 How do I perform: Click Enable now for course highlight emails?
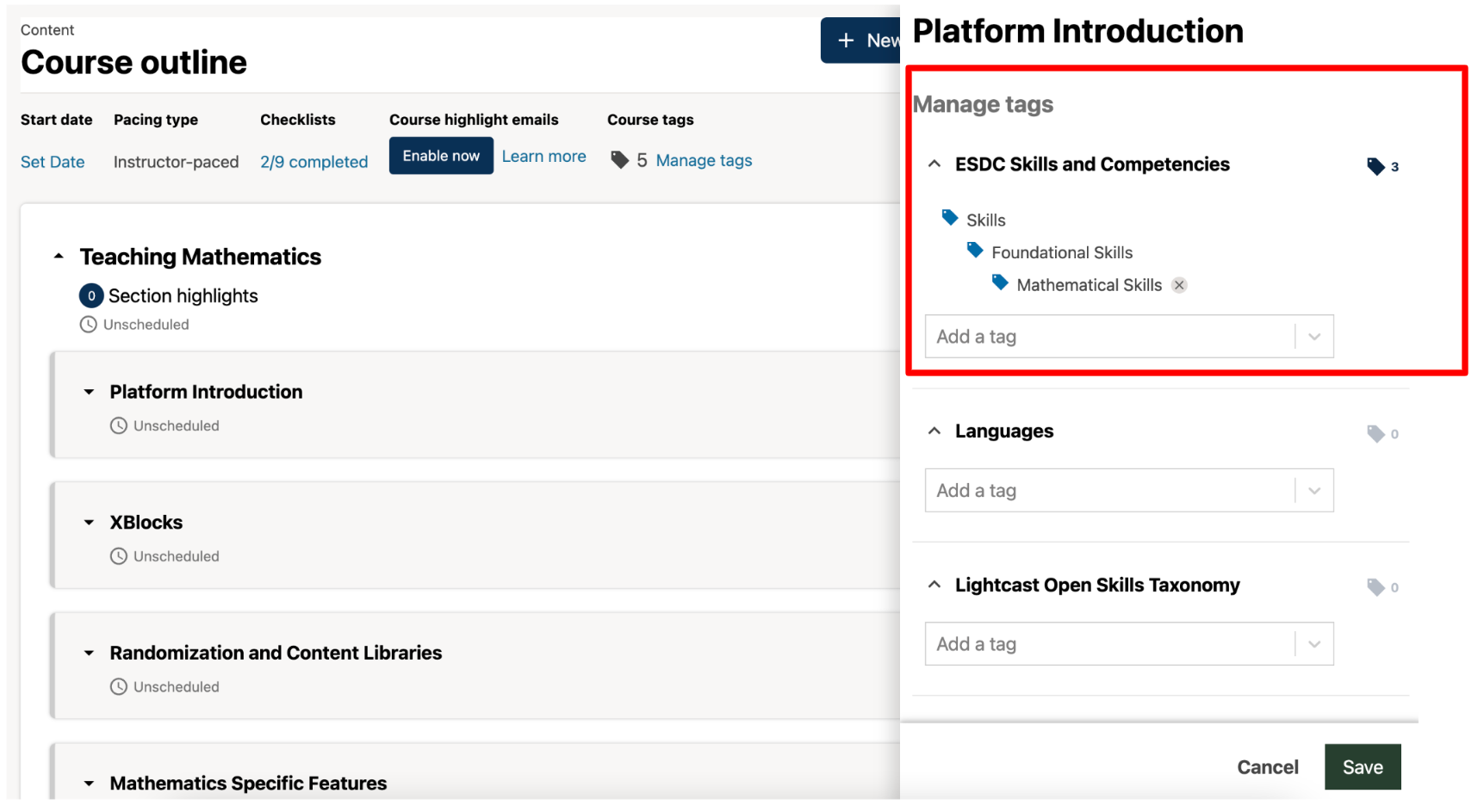441,156
